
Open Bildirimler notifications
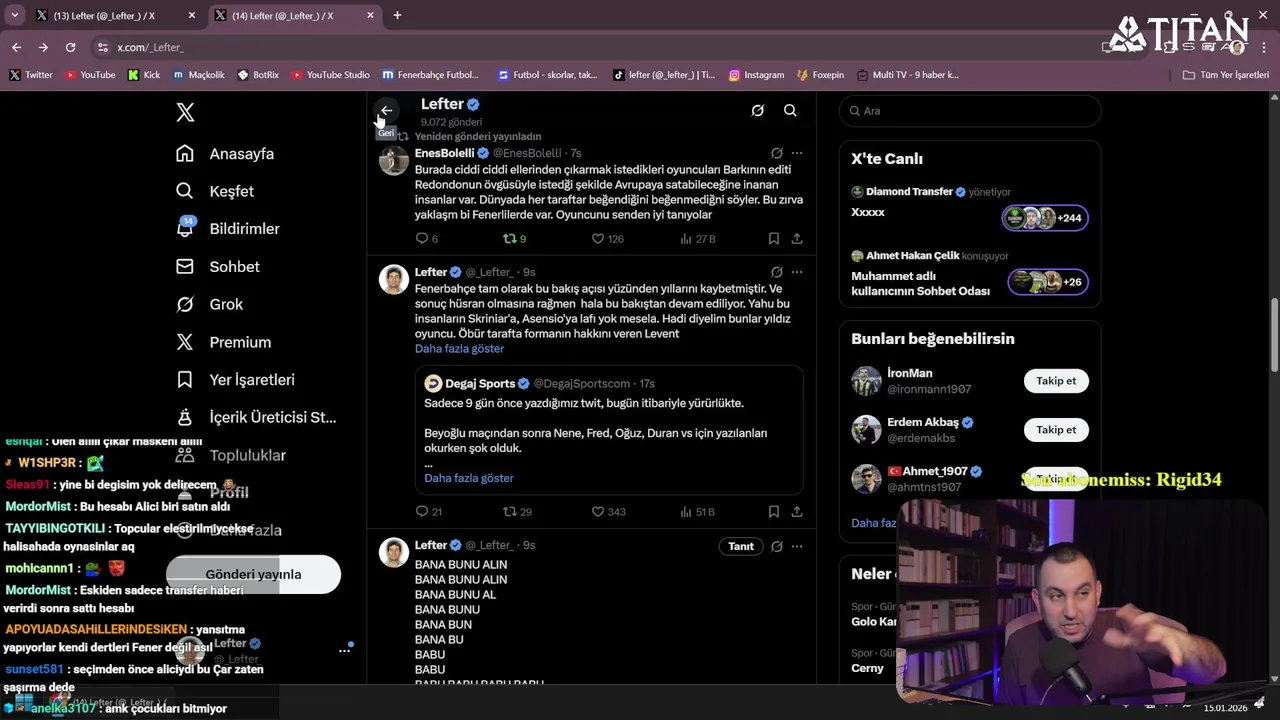pyautogui.click(x=228, y=229)
